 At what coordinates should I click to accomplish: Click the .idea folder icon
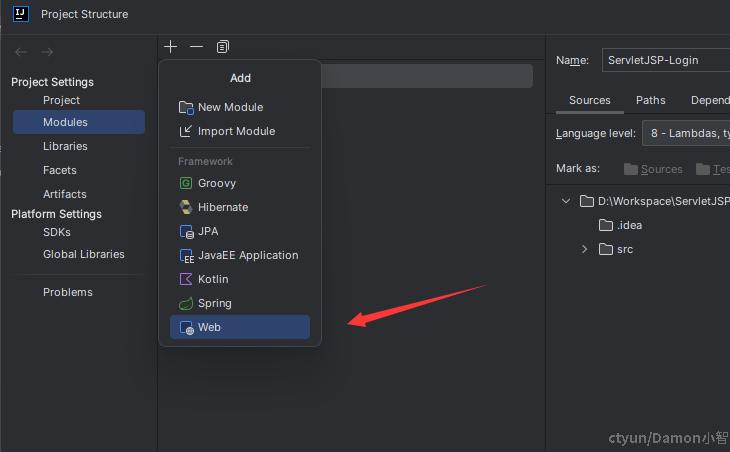click(x=606, y=225)
